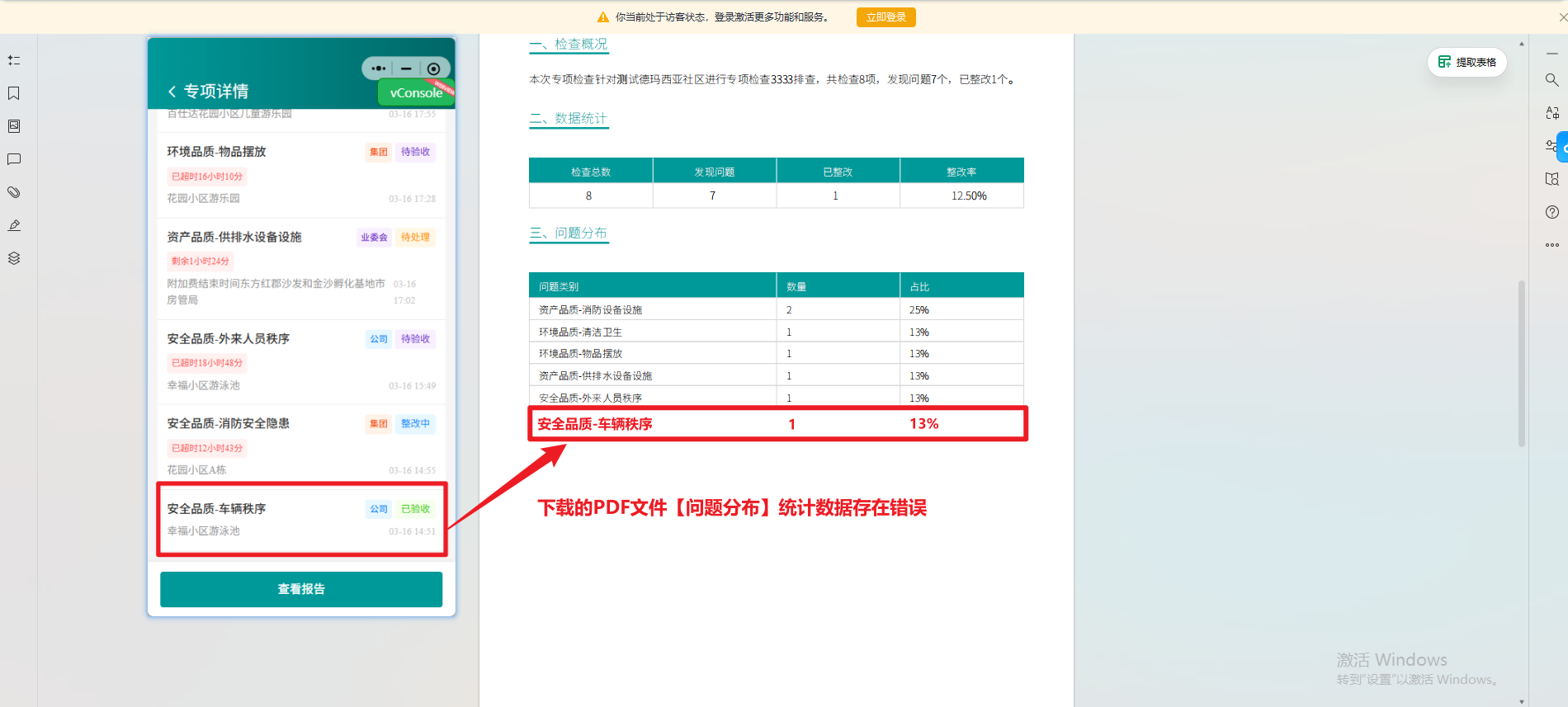The height and width of the screenshot is (707, 1568).
Task: Click the warning triangle icon in banner
Action: (x=602, y=16)
